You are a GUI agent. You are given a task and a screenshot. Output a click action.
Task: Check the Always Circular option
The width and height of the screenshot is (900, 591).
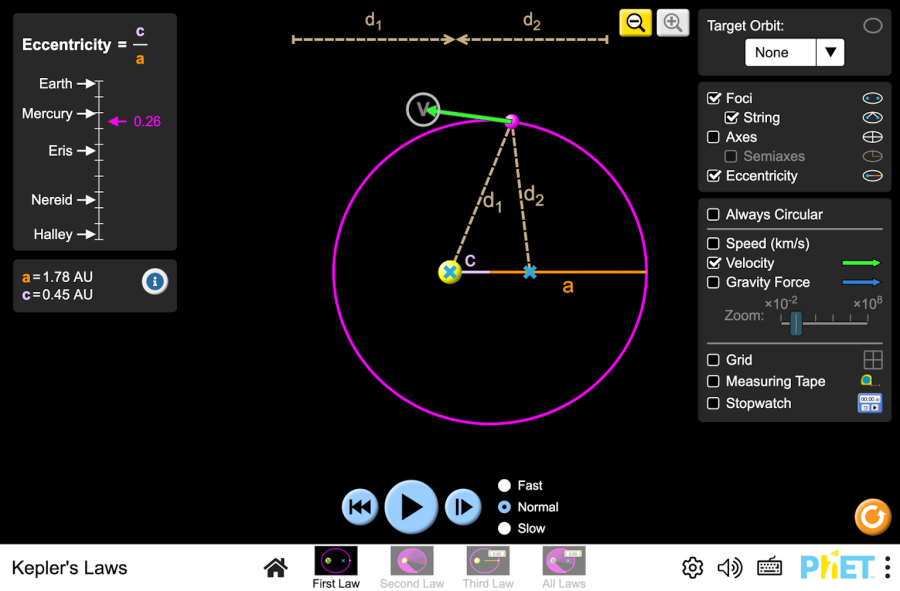tap(714, 215)
